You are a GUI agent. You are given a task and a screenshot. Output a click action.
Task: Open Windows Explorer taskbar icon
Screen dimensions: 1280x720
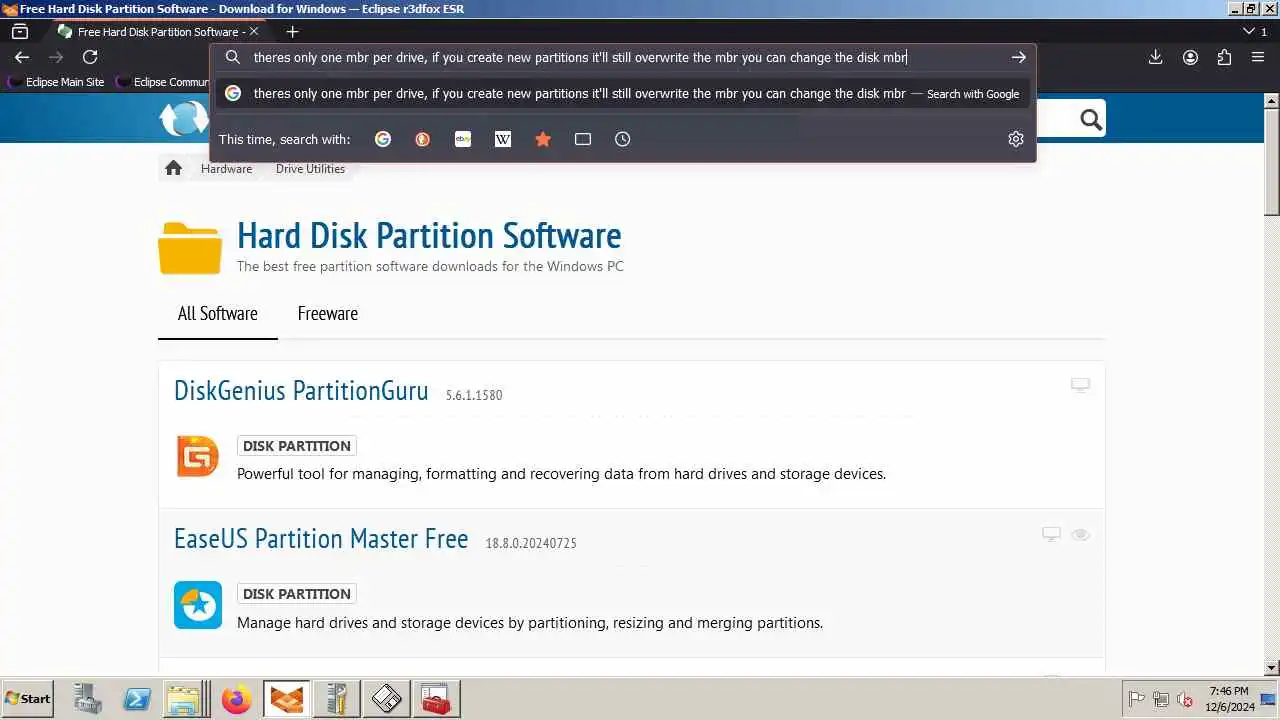pyautogui.click(x=186, y=698)
